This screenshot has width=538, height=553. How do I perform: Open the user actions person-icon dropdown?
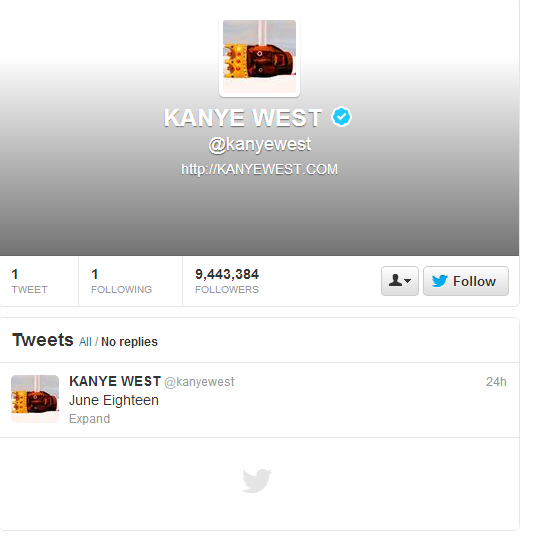400,281
